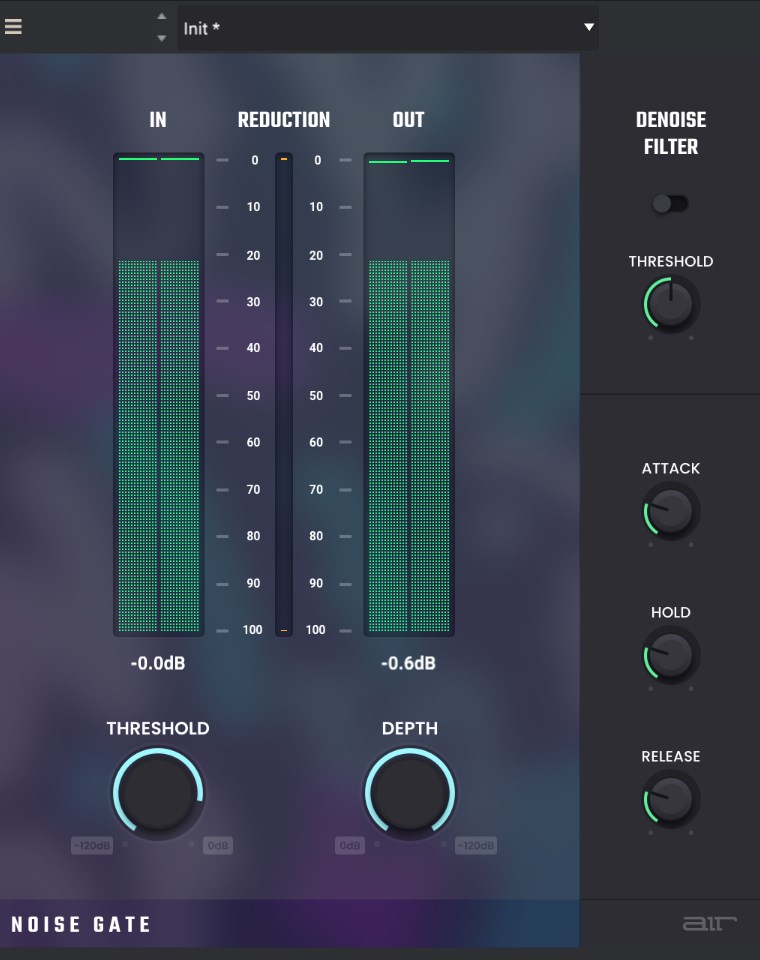Toggle the Denoise Filter switch

(x=670, y=204)
